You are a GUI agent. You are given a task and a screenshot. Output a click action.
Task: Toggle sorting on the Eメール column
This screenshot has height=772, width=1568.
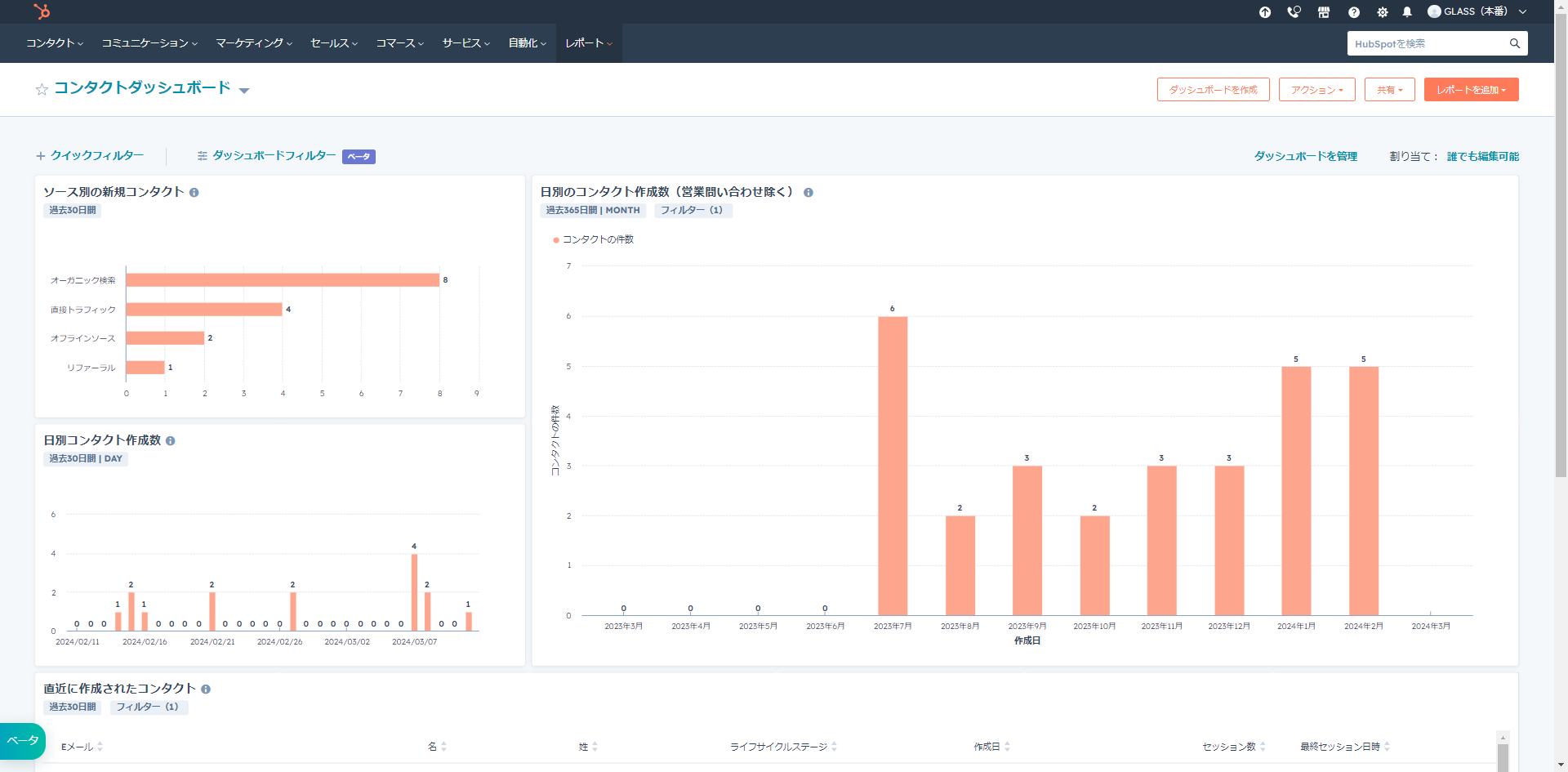pyautogui.click(x=100, y=746)
